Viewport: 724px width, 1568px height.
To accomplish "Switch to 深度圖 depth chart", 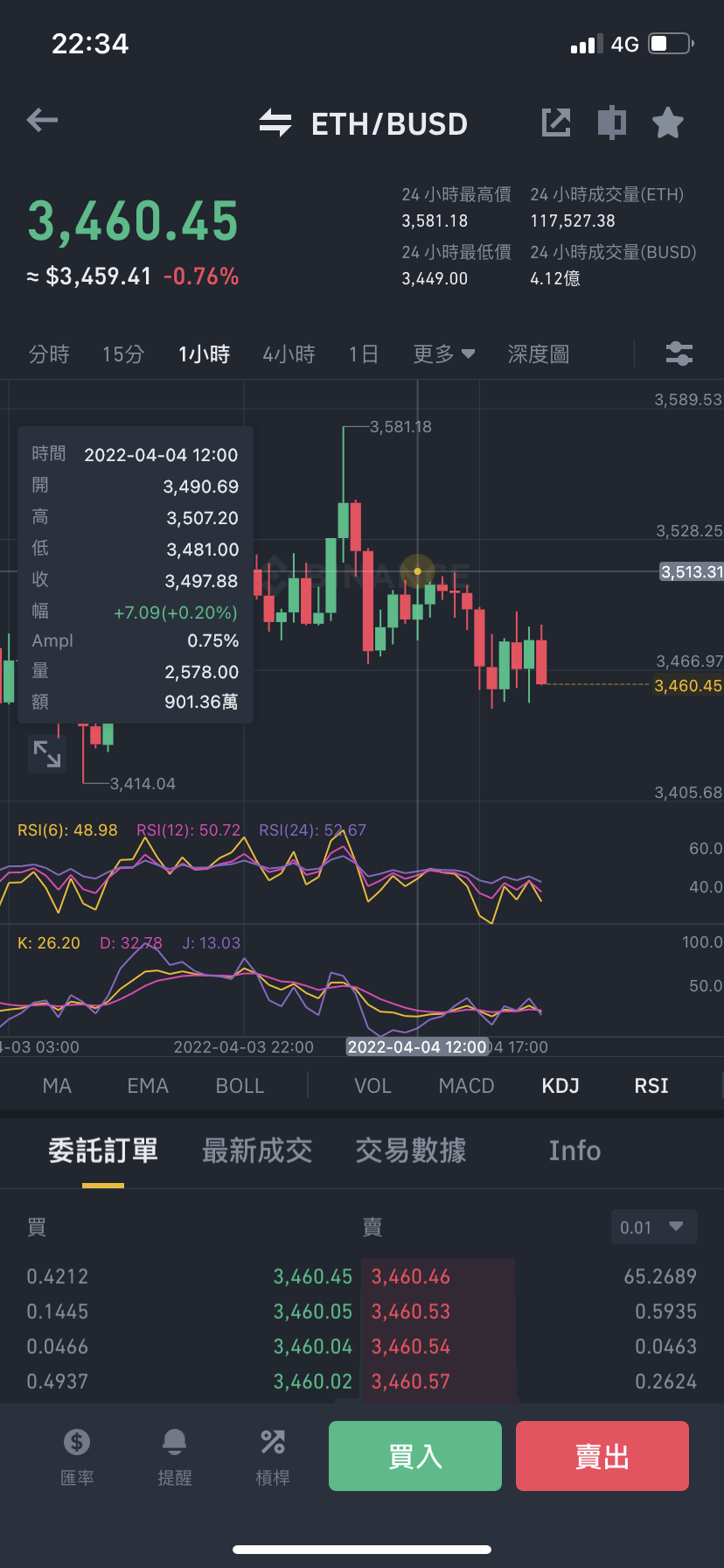I will [x=539, y=354].
